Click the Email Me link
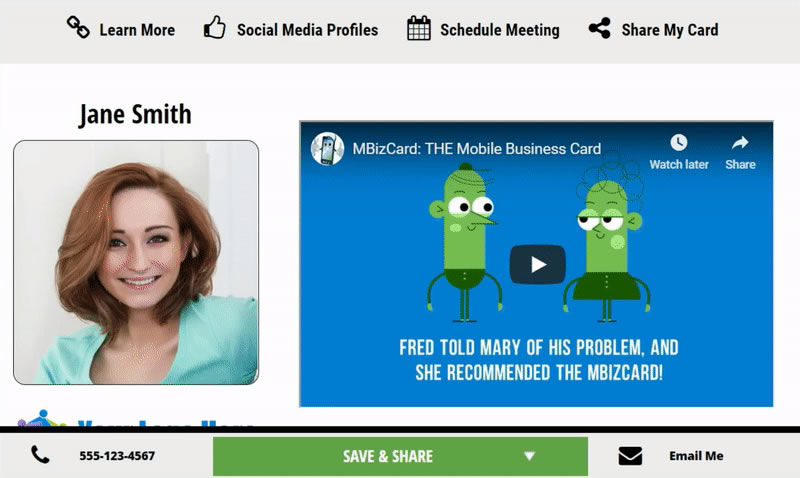800x478 pixels. click(696, 456)
